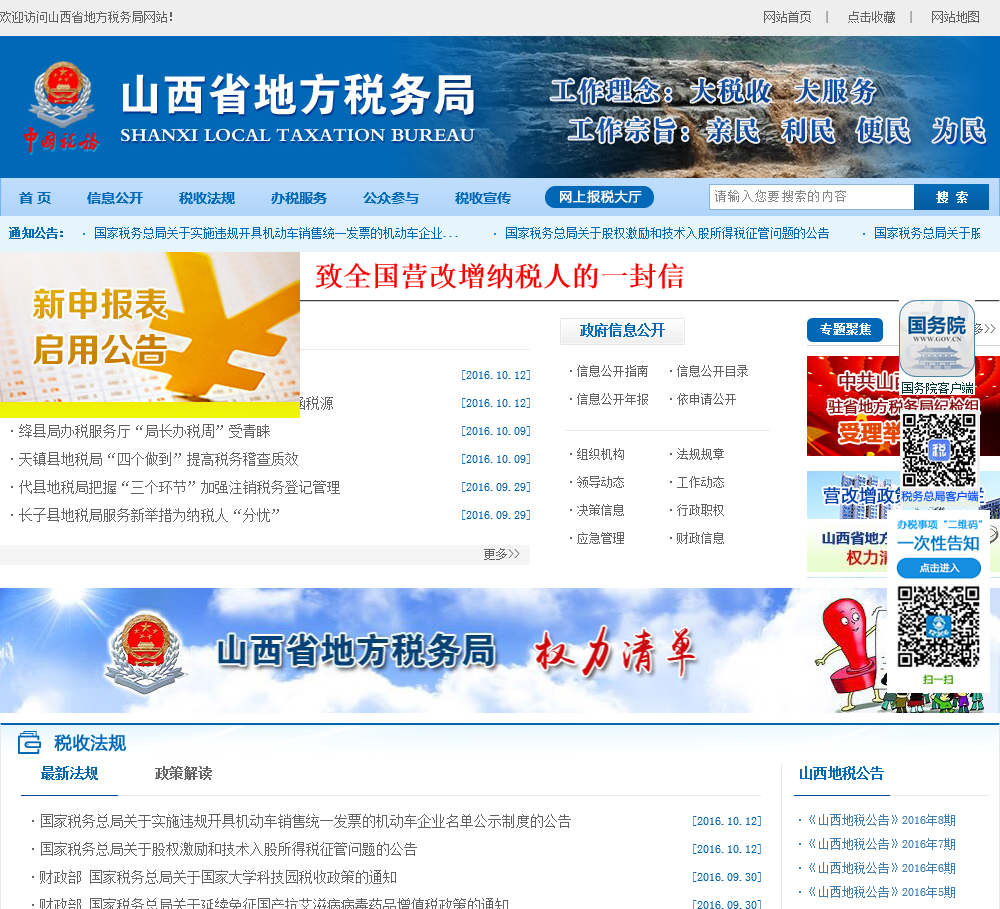The height and width of the screenshot is (909, 1000).
Task: Open 决策信息 link
Action: click(x=600, y=510)
